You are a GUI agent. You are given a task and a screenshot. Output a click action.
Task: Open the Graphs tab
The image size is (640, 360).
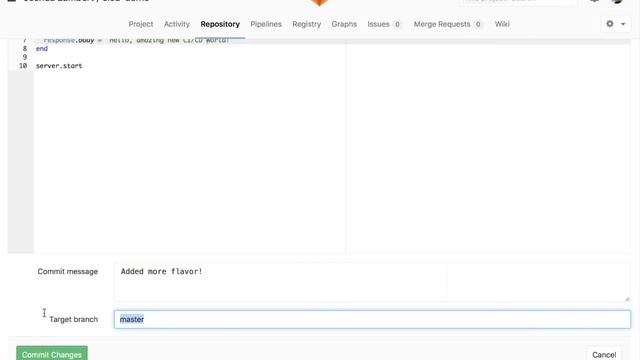pos(344,24)
